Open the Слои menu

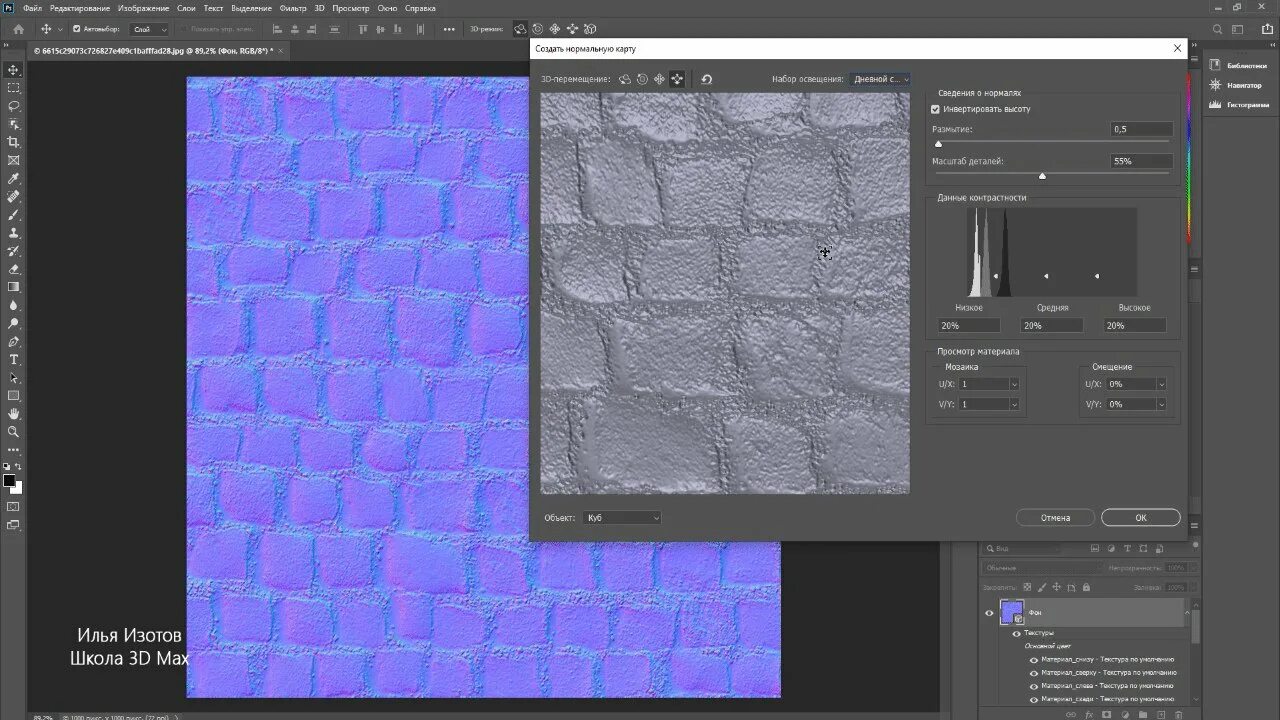click(186, 8)
